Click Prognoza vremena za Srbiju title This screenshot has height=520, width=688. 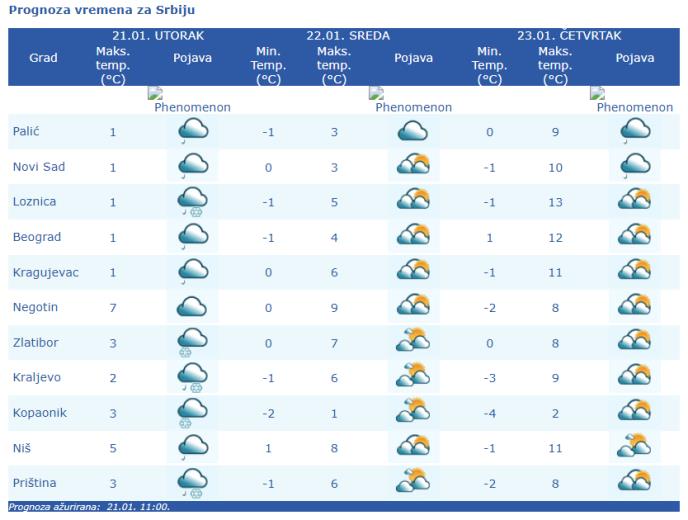102,10
